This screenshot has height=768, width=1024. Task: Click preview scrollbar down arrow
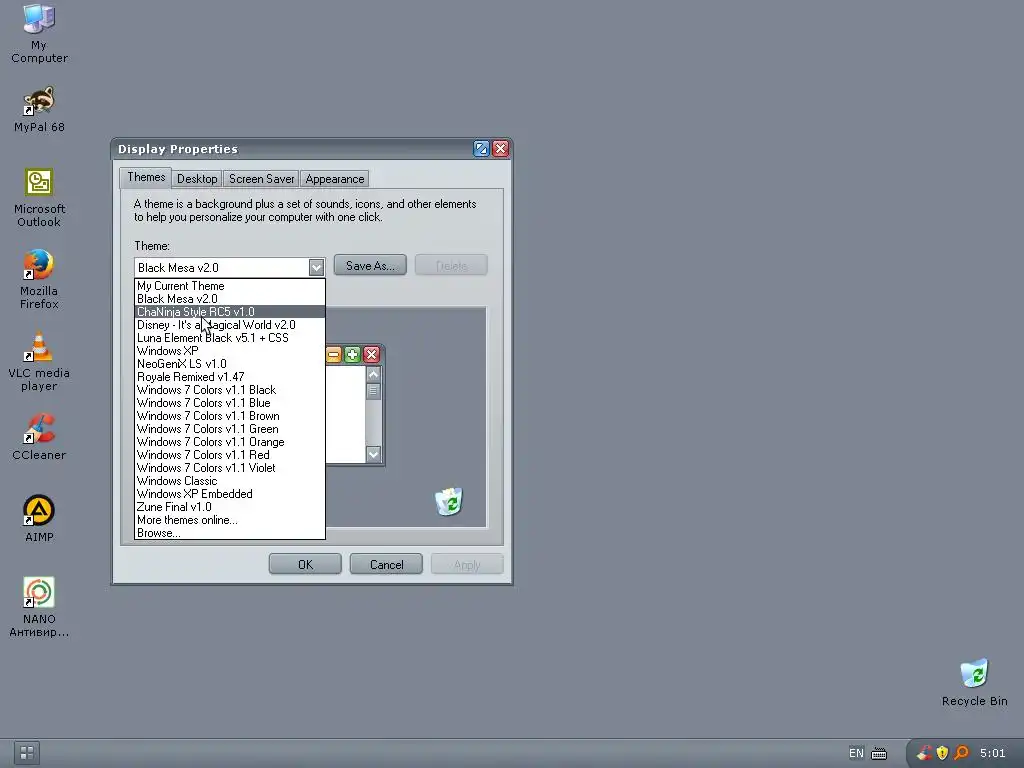click(374, 454)
